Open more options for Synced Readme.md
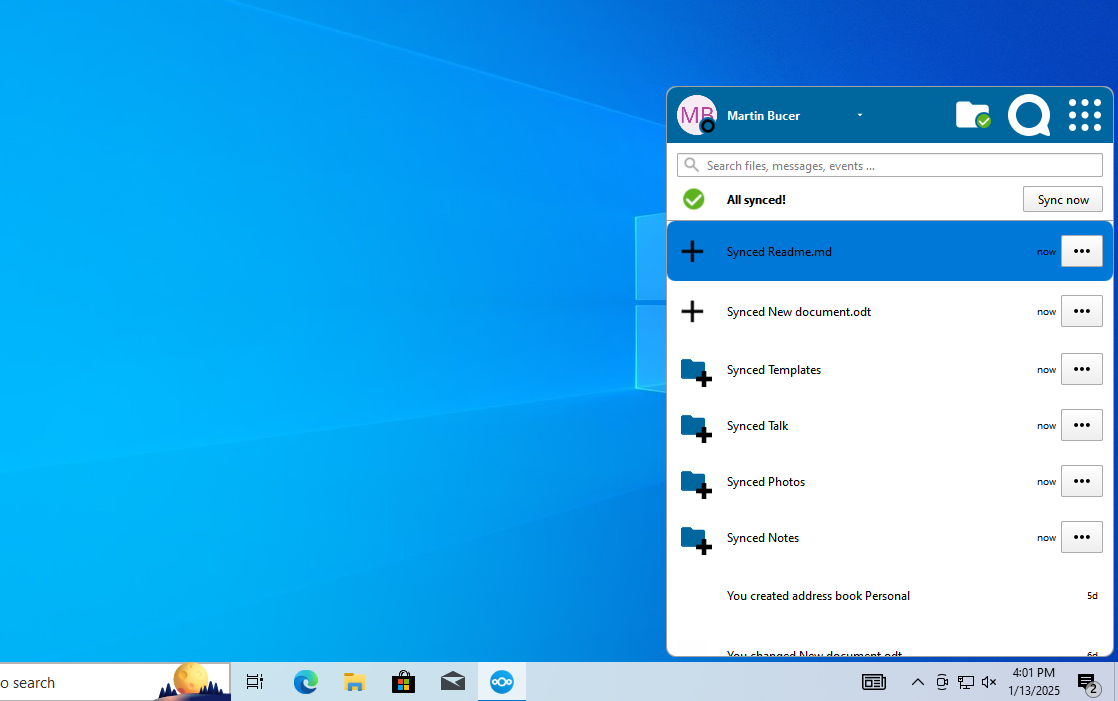This screenshot has width=1118, height=701. click(1082, 251)
